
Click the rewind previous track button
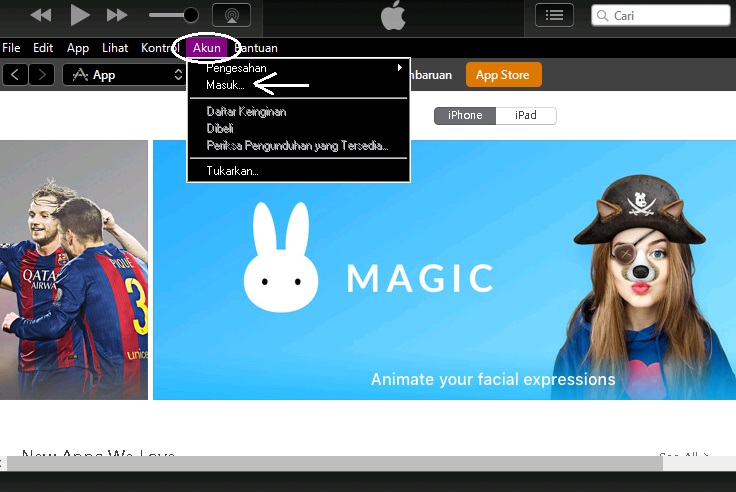[x=41, y=15]
